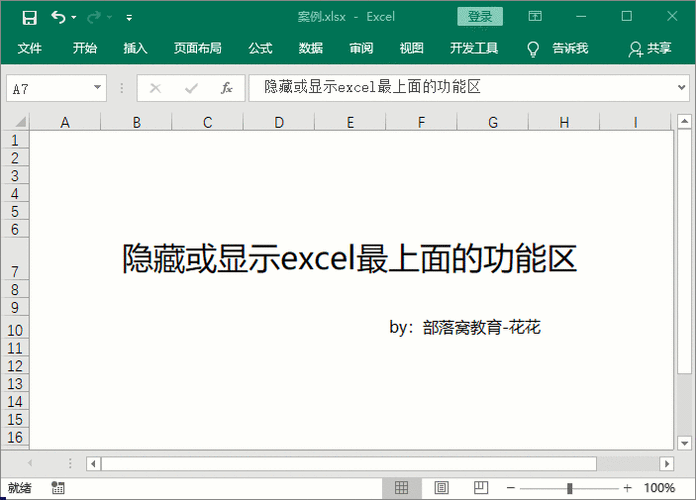Image resolution: width=696 pixels, height=500 pixels.
Task: Click the 就绪 status text
Action: (x=20, y=488)
